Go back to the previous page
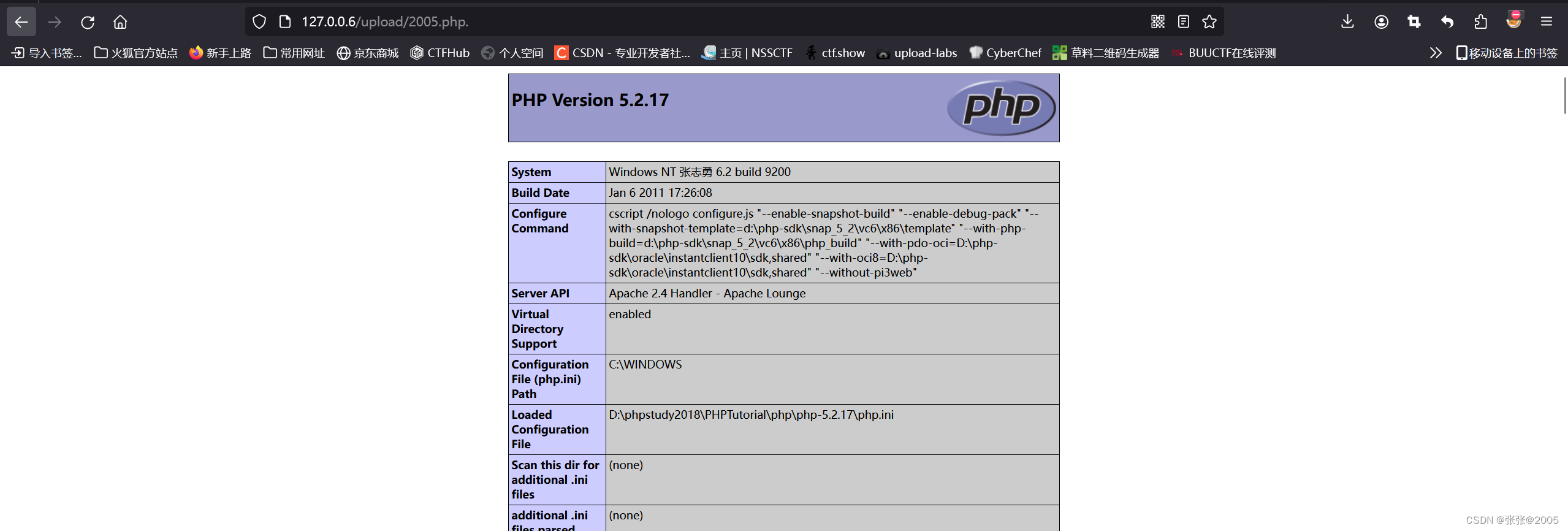This screenshot has width=1568, height=531. pyautogui.click(x=21, y=22)
